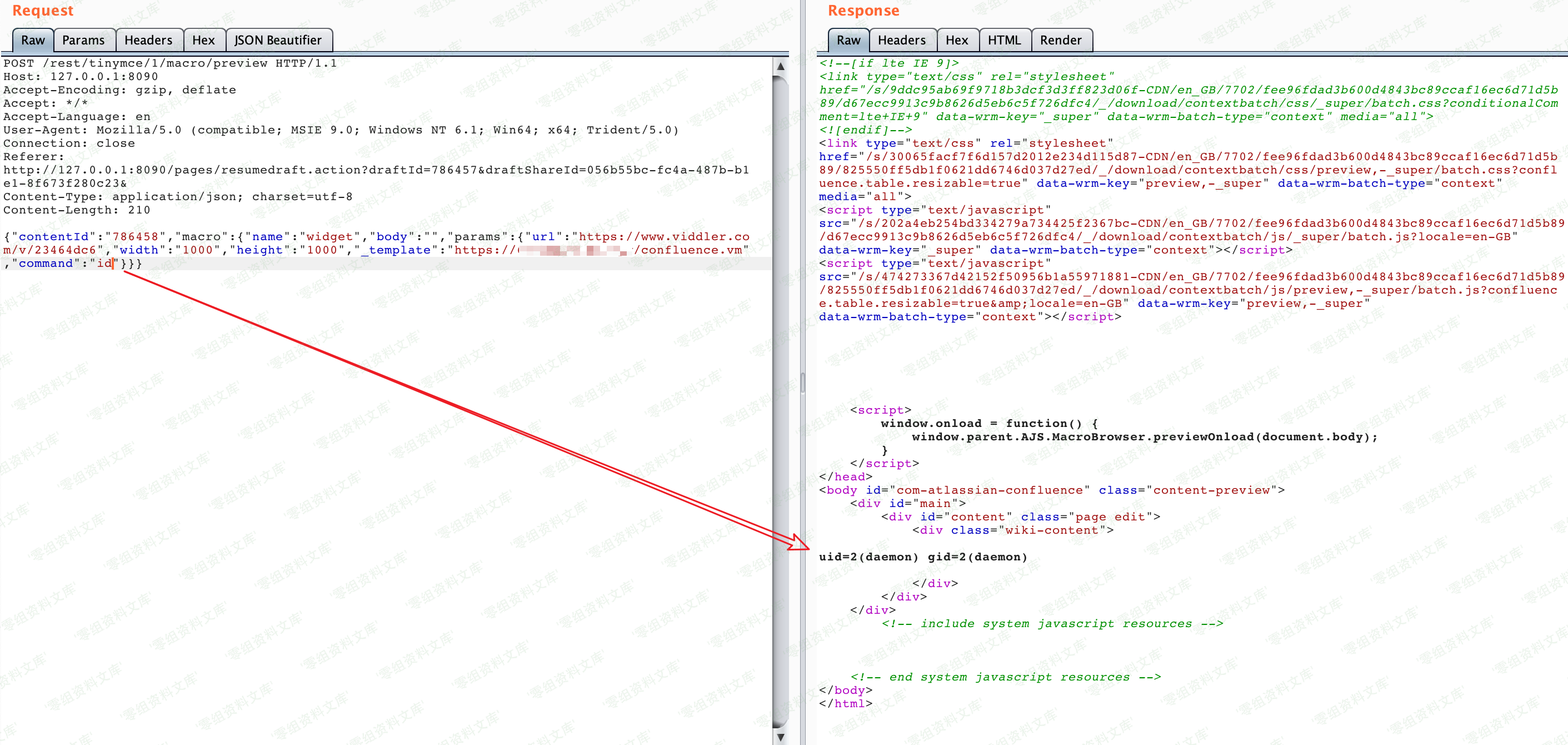The height and width of the screenshot is (745, 1568).
Task: Click the split divider handle between panes
Action: 802,383
